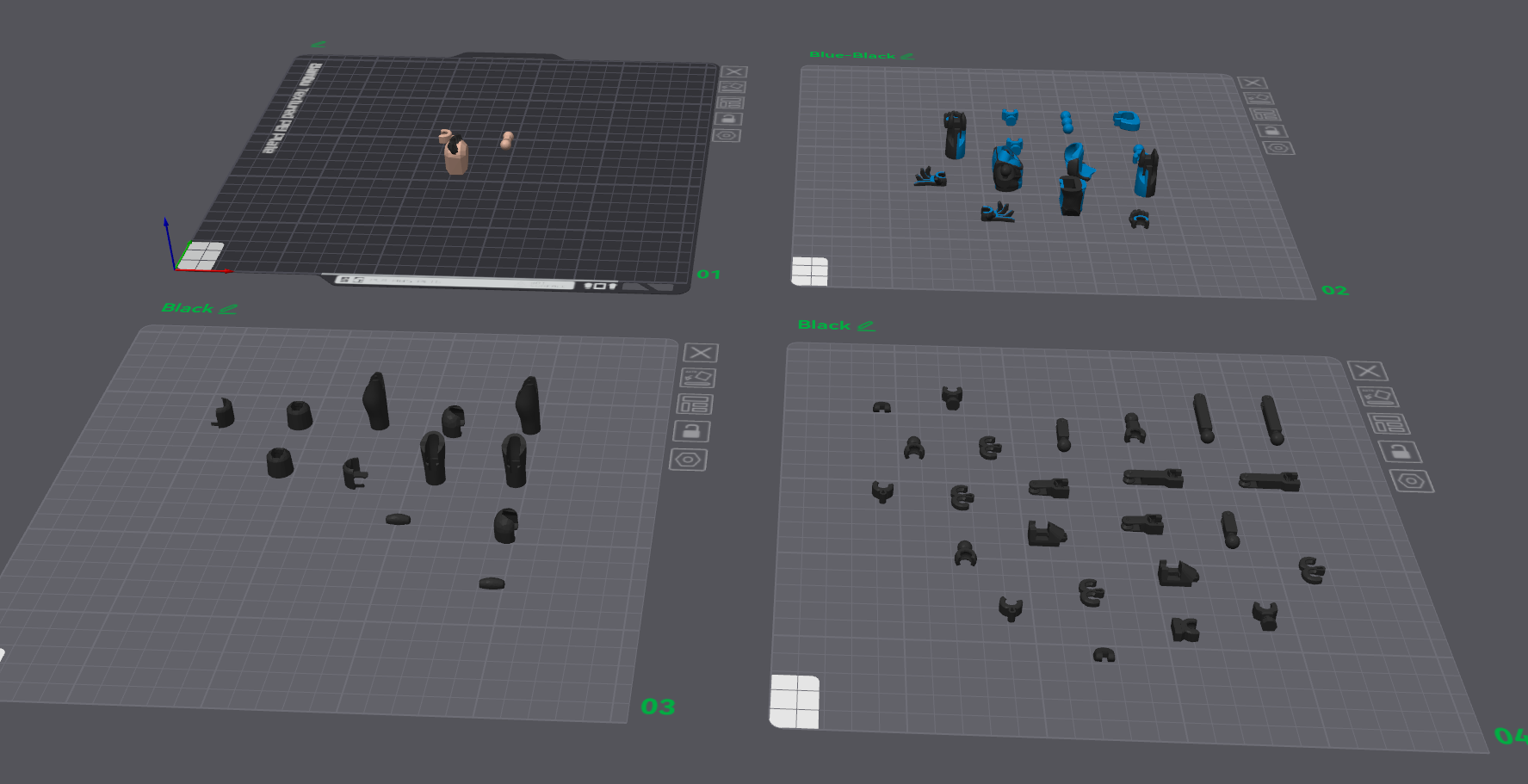Arrange objects on plate 02
Image resolution: width=1528 pixels, height=784 pixels.
coord(1265,114)
